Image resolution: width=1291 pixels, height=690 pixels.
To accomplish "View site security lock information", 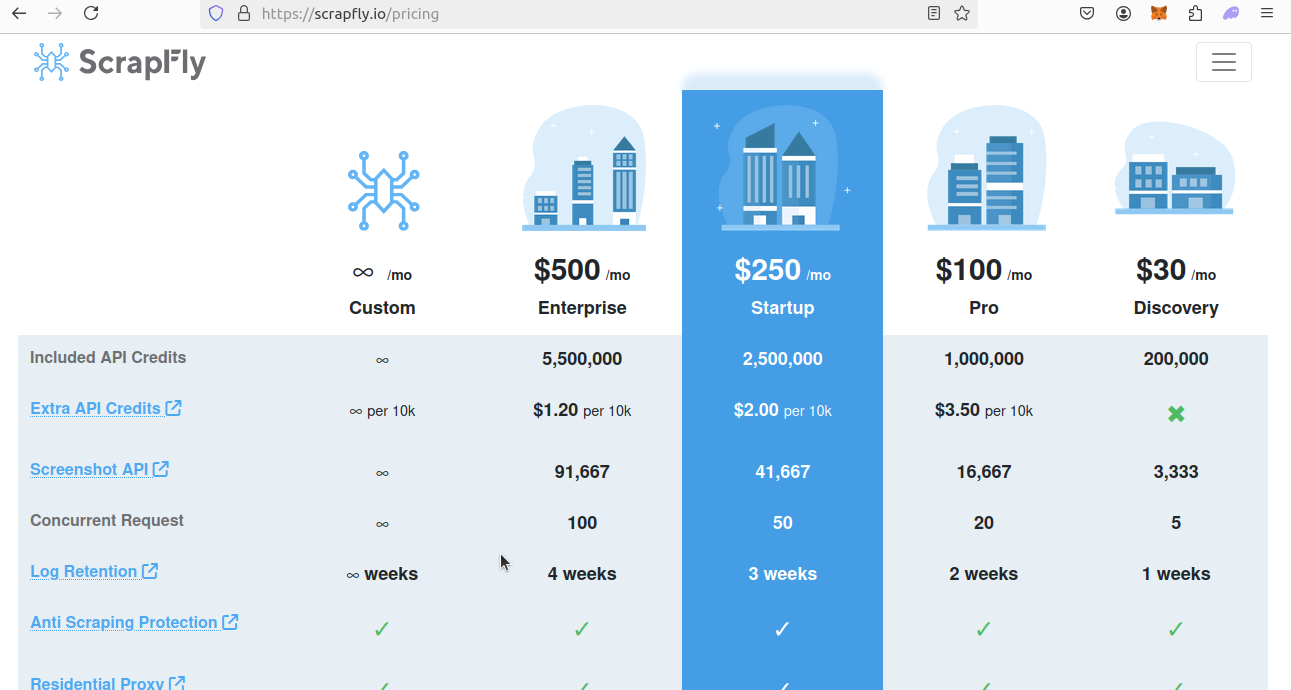I will (x=243, y=14).
